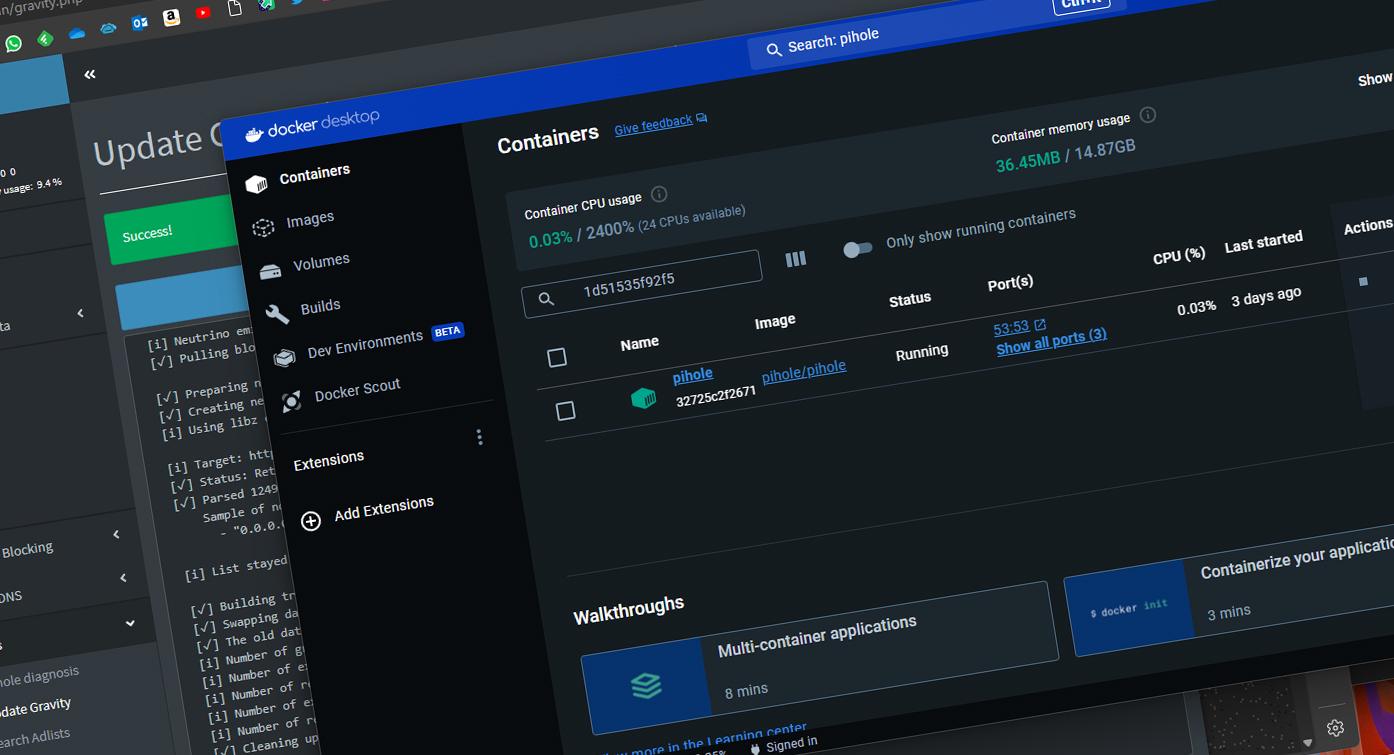Enable Only show running containers
This screenshot has width=1394, height=755.
pyautogui.click(x=858, y=247)
